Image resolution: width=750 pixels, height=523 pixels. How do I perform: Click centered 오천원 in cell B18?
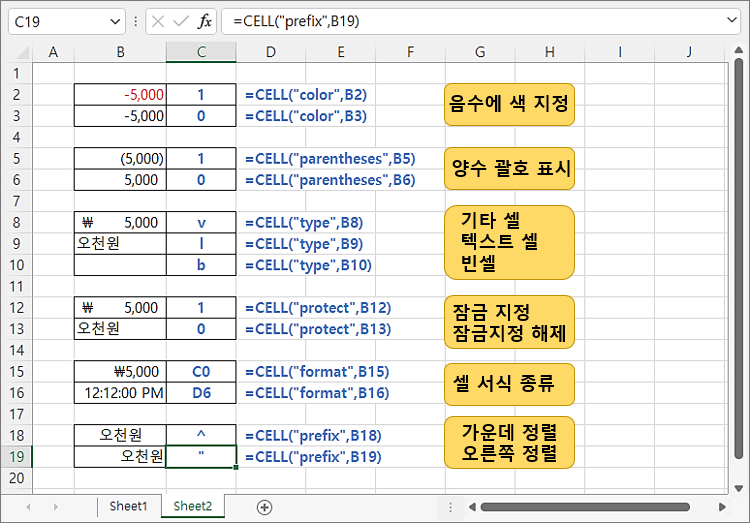(120, 435)
